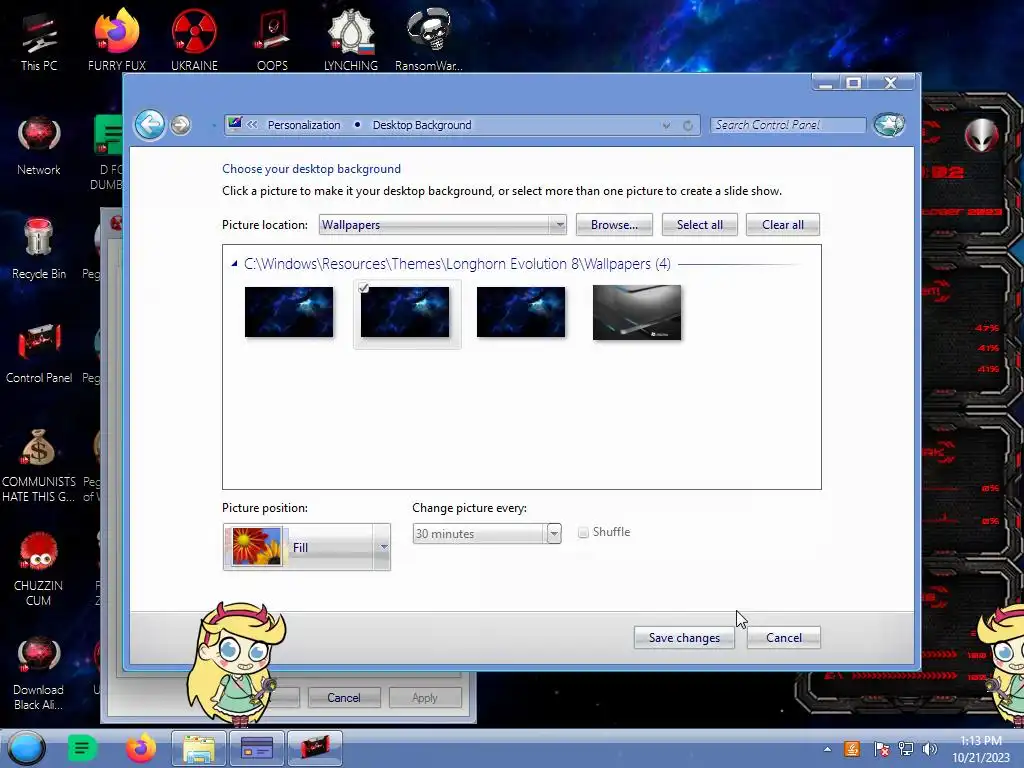
Task: Click the Back arrow navigation button
Action: click(x=150, y=124)
